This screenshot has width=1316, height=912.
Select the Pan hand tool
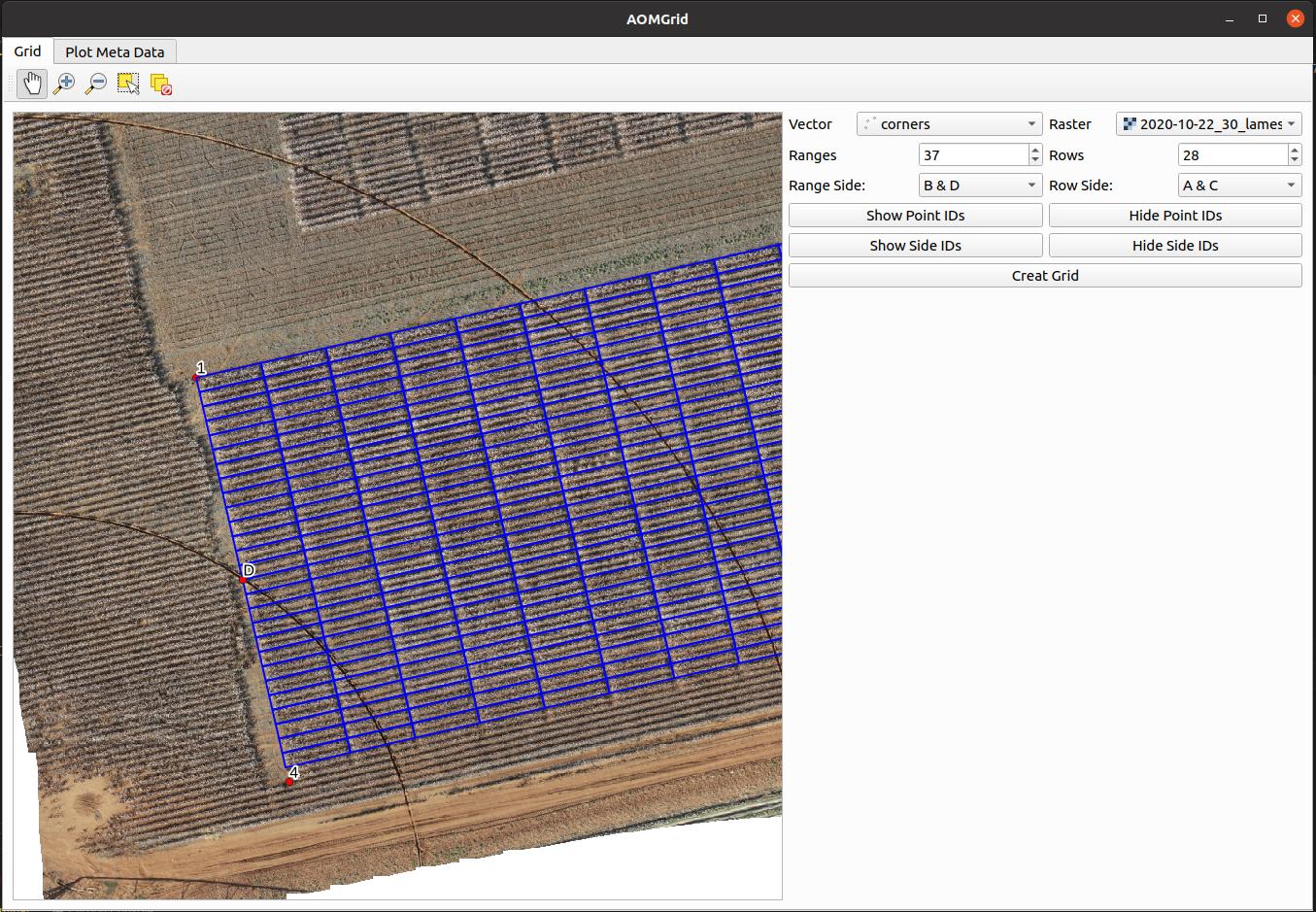(x=32, y=84)
